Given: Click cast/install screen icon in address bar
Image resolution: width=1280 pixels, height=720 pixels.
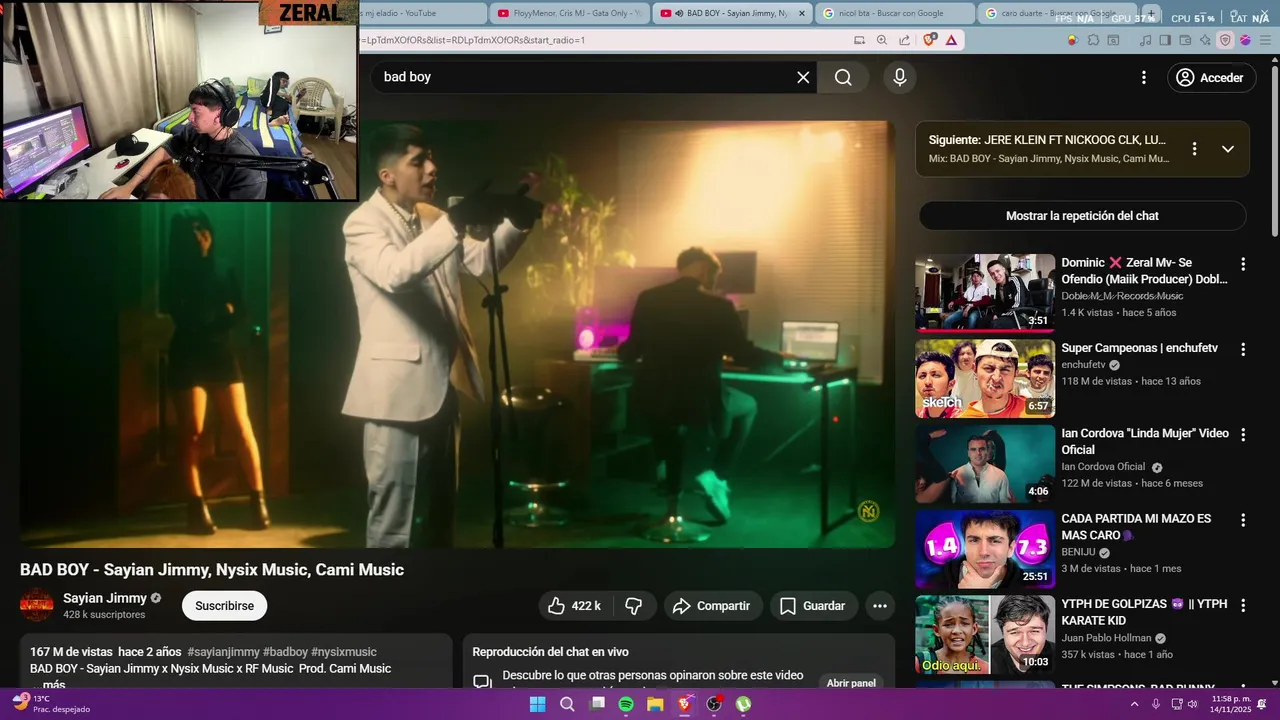Looking at the screenshot, I should [860, 40].
